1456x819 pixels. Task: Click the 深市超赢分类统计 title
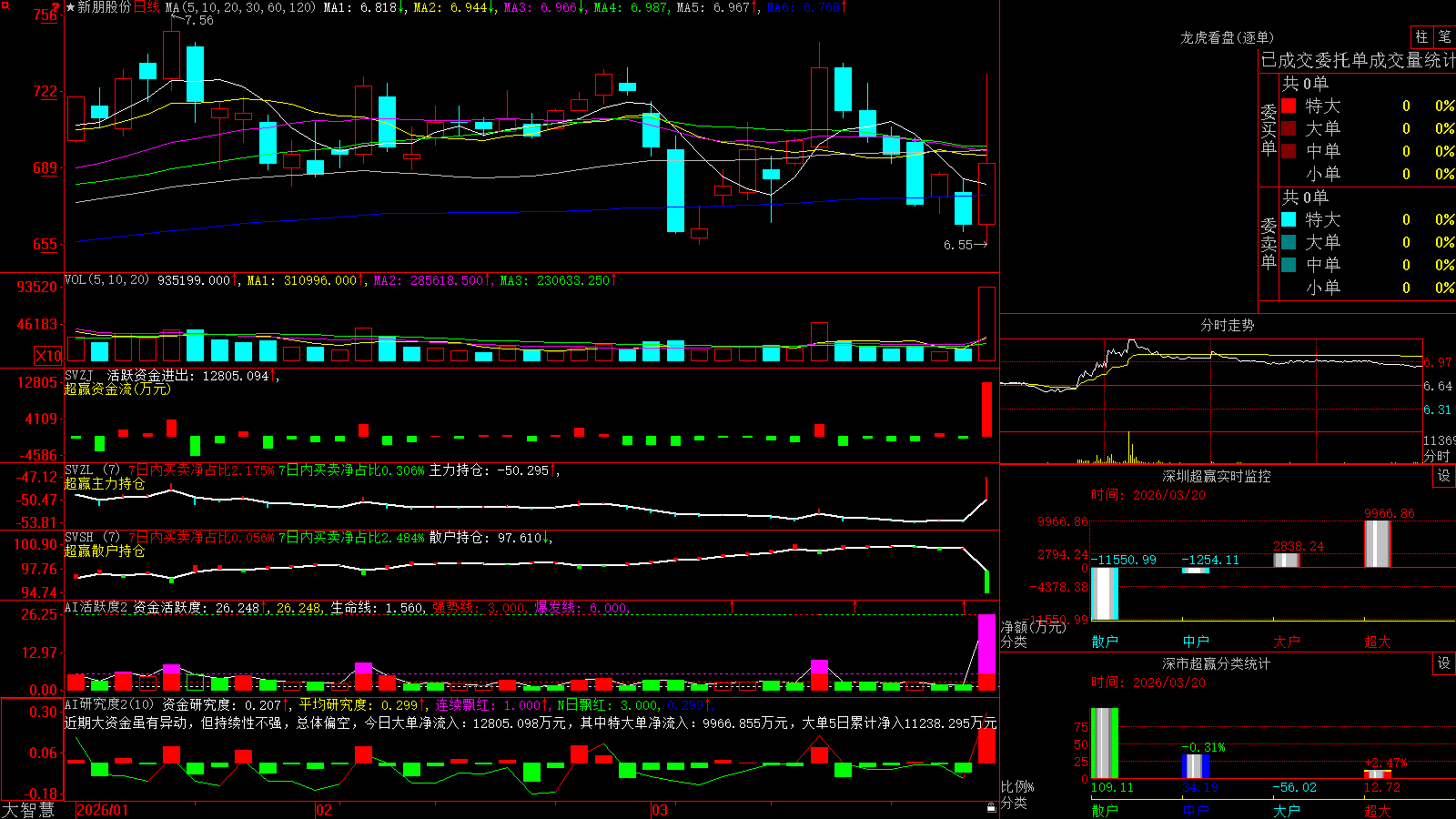[x=1217, y=663]
